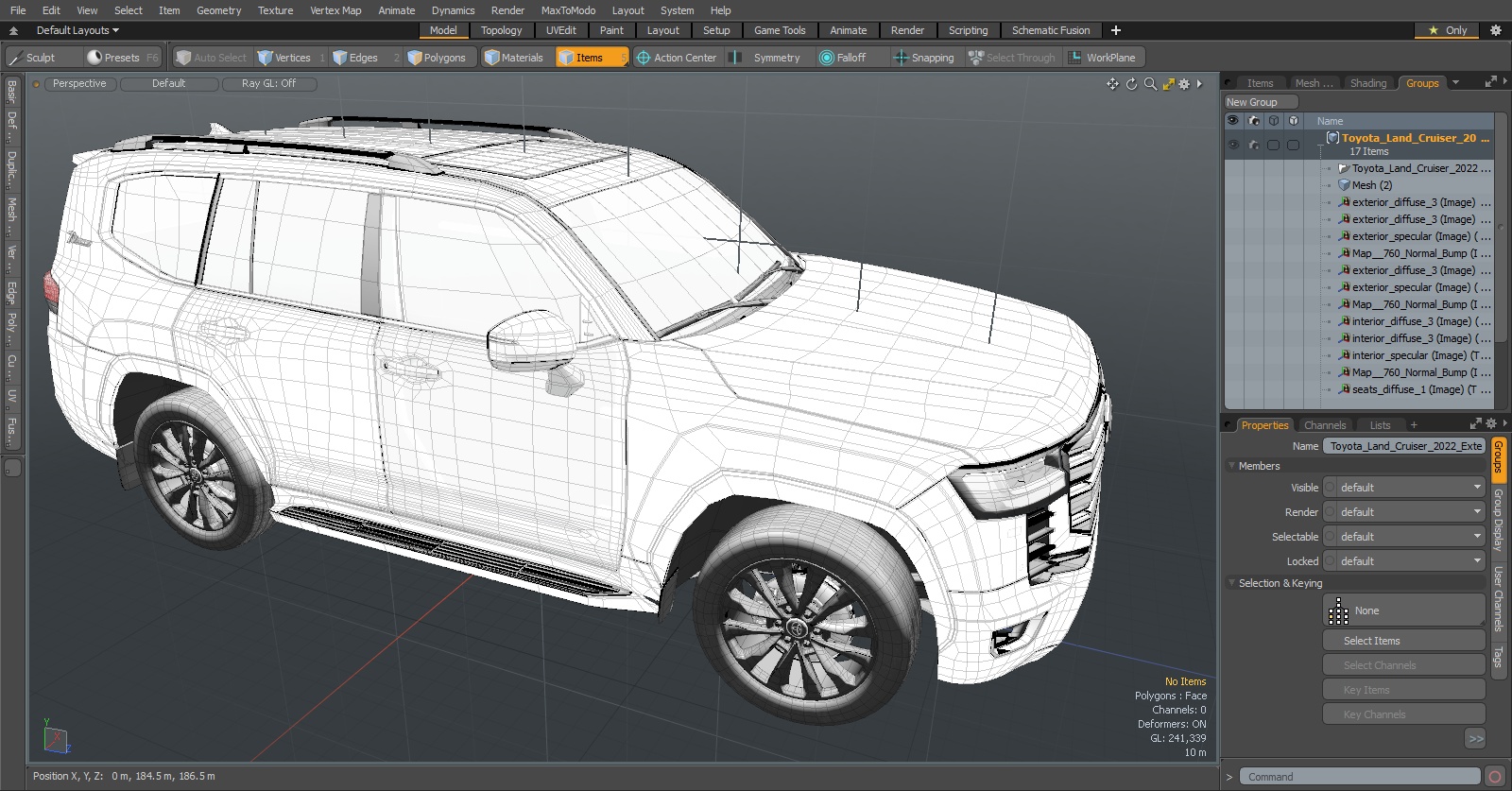This screenshot has height=791, width=1512.
Task: Click the yellow maximize viewport arrows icon
Action: click(1169, 84)
